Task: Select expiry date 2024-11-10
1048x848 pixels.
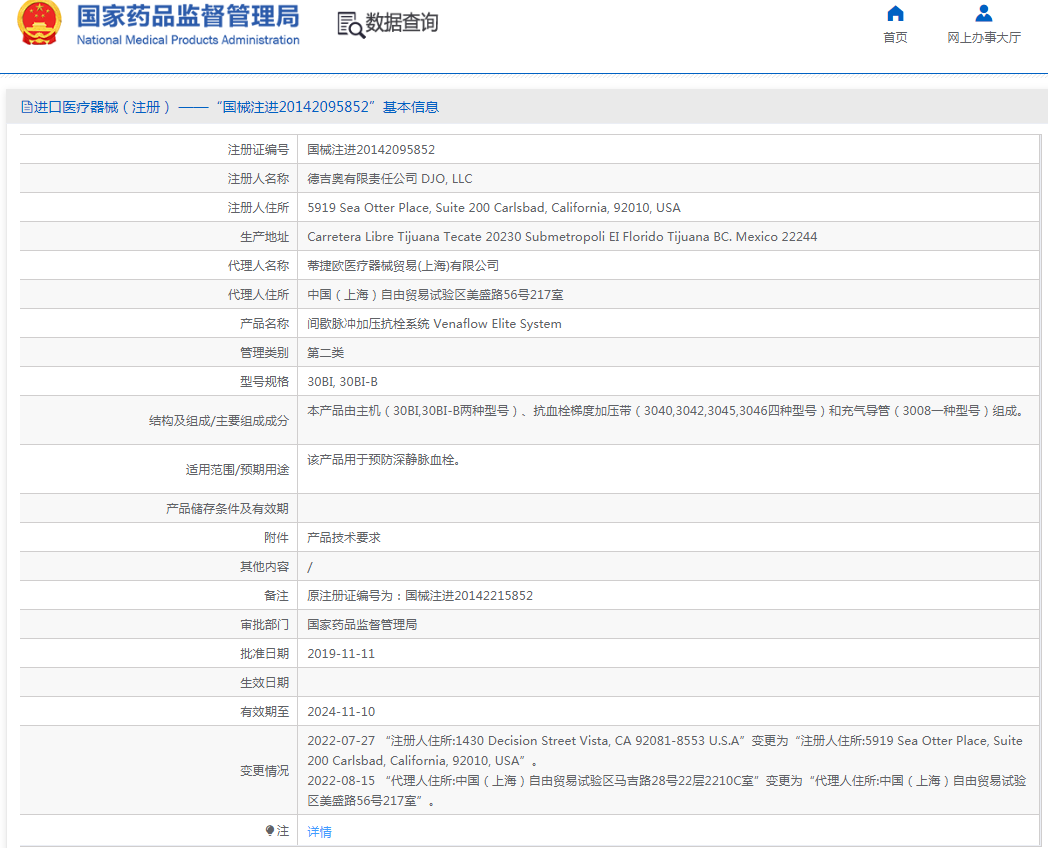Action: click(341, 712)
